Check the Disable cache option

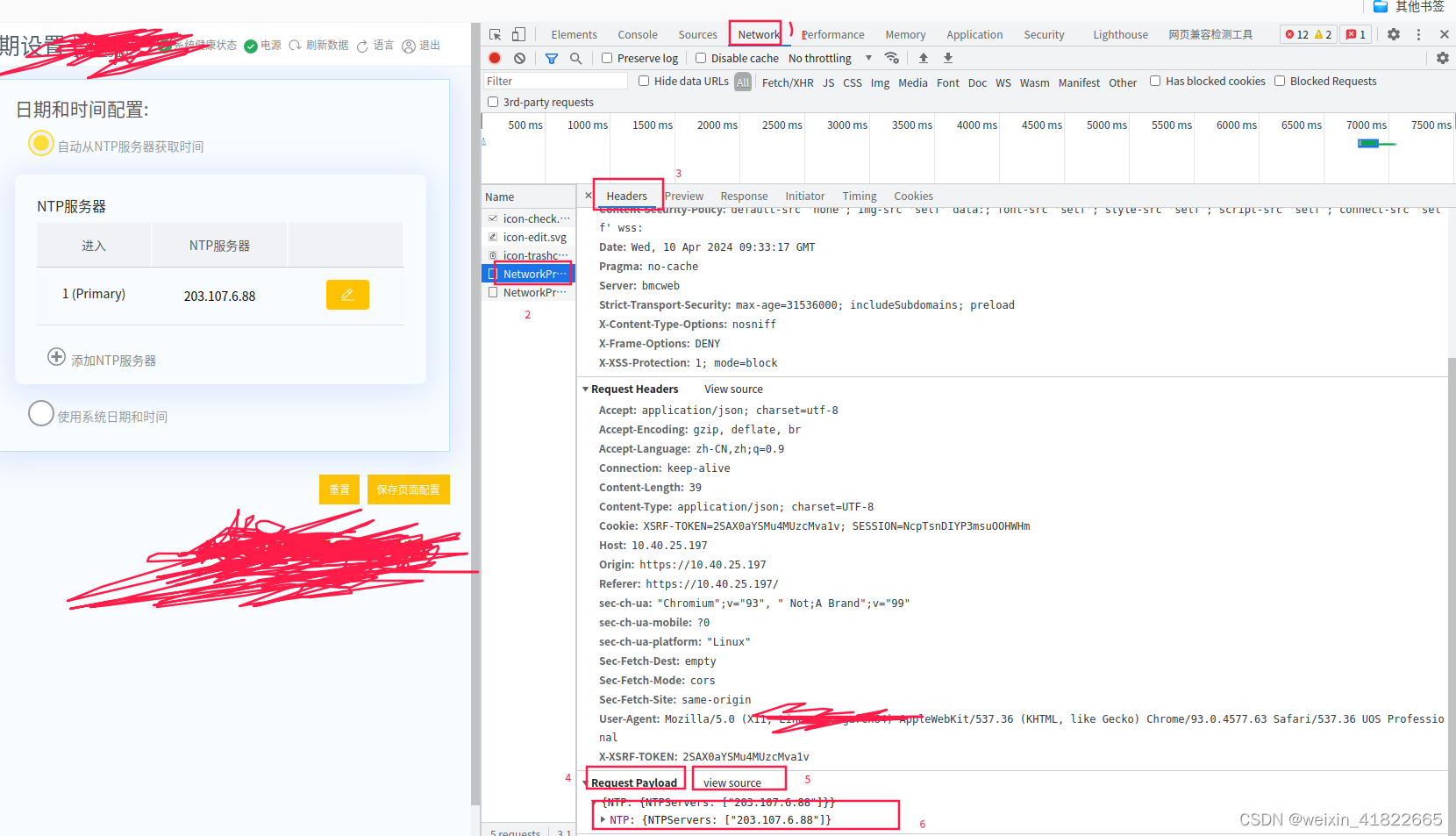point(700,57)
